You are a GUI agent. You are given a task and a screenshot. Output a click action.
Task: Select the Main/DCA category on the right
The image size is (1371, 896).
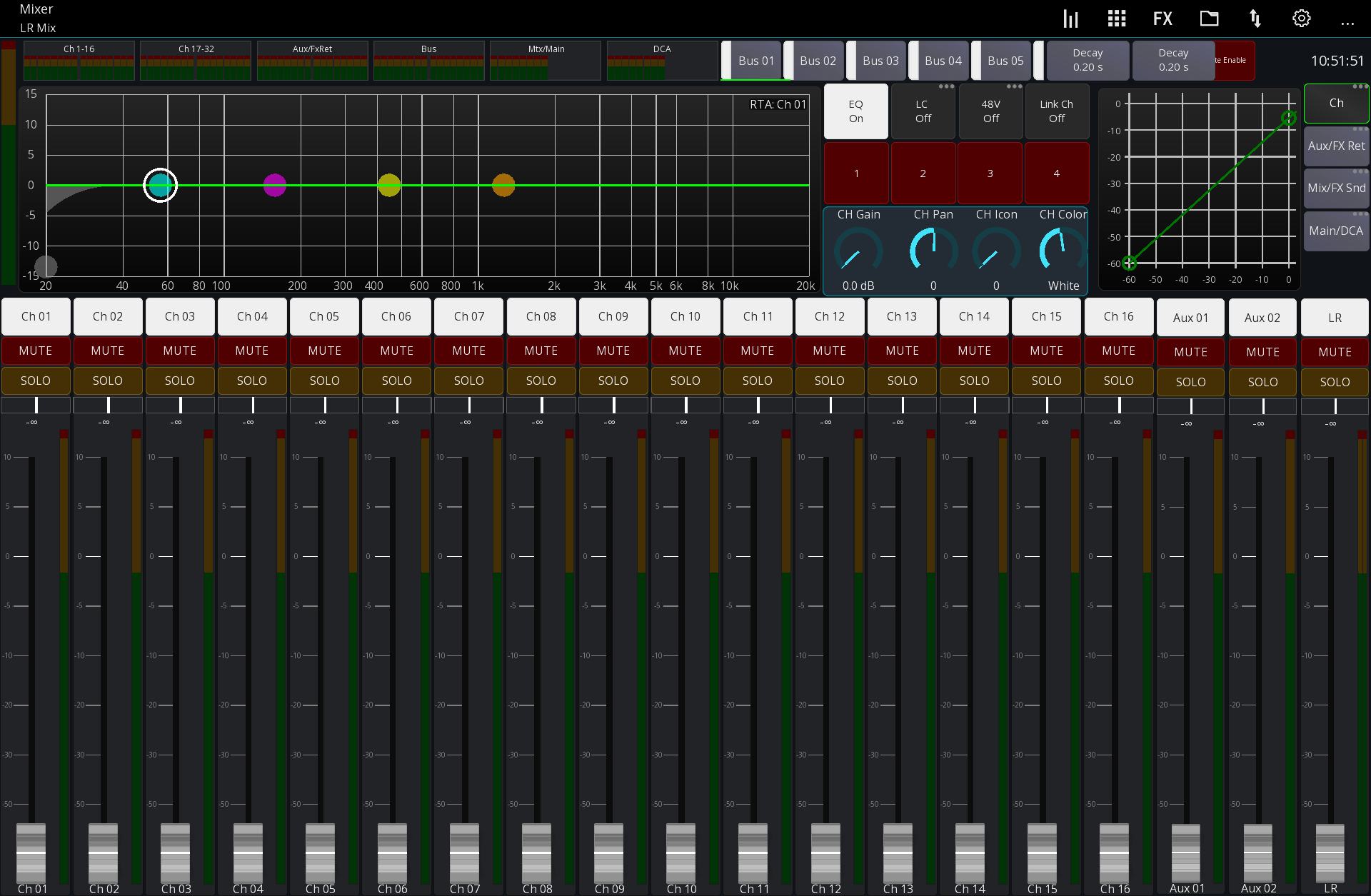point(1336,231)
